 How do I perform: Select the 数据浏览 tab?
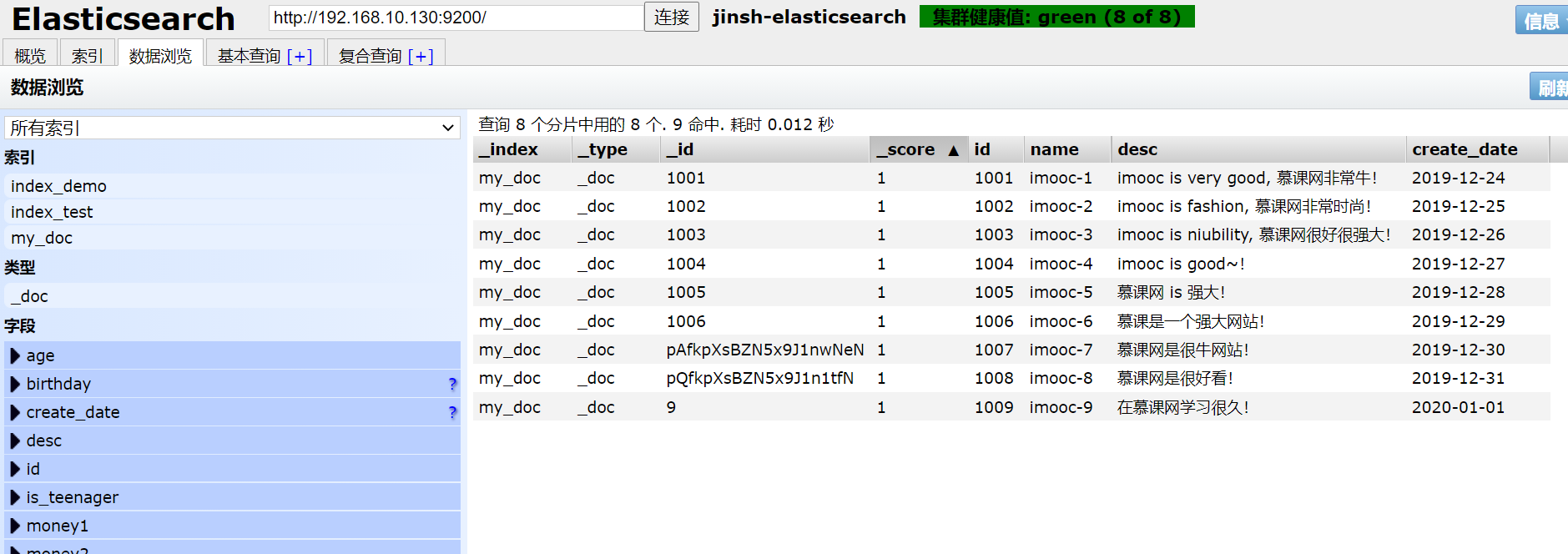[160, 55]
